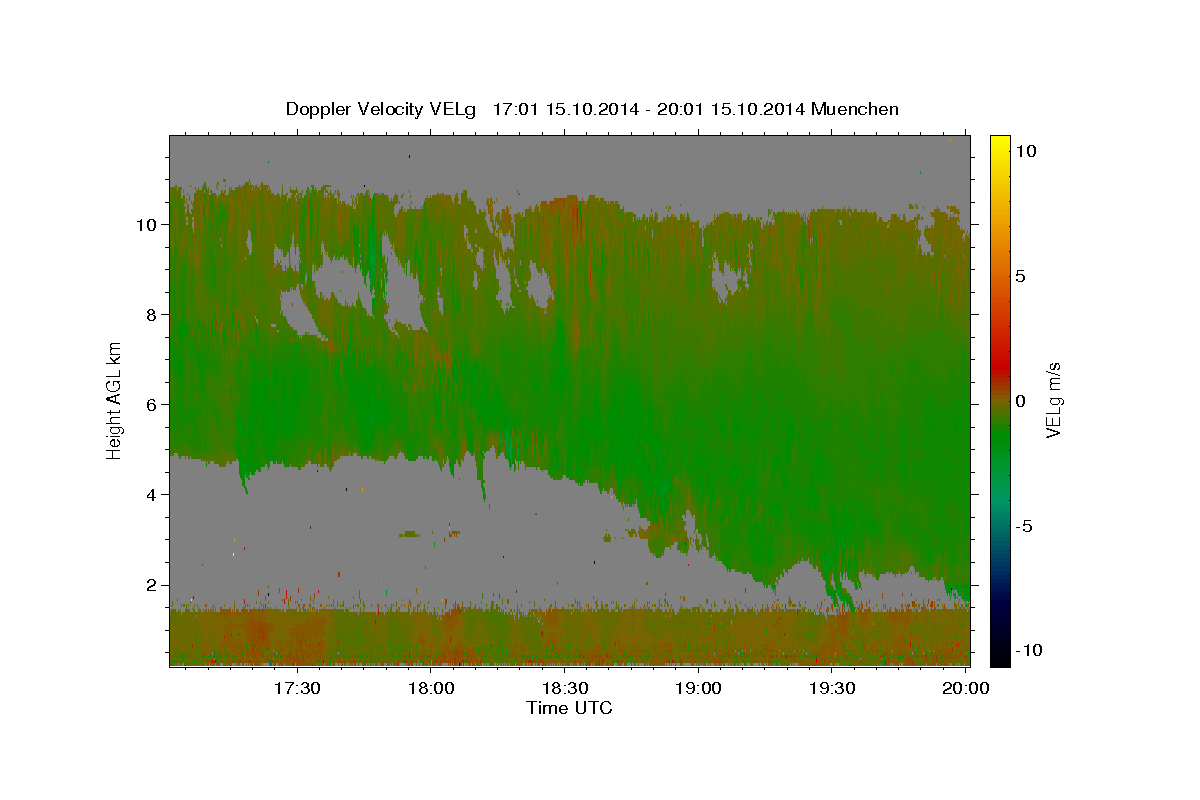Viewport: 1200px width, 800px height.
Task: Click the height axis label '4'
Action: coord(151,494)
